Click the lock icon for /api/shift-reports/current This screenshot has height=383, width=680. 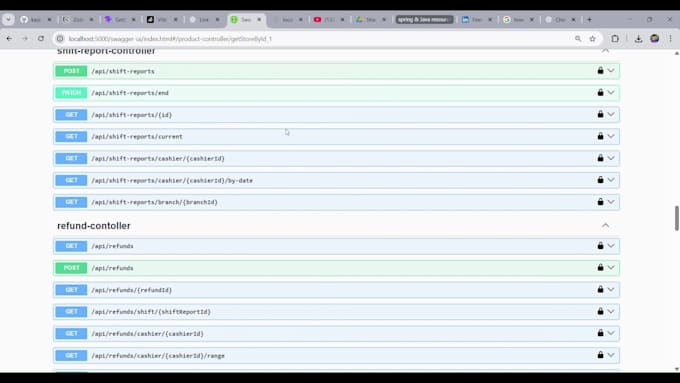tap(600, 136)
